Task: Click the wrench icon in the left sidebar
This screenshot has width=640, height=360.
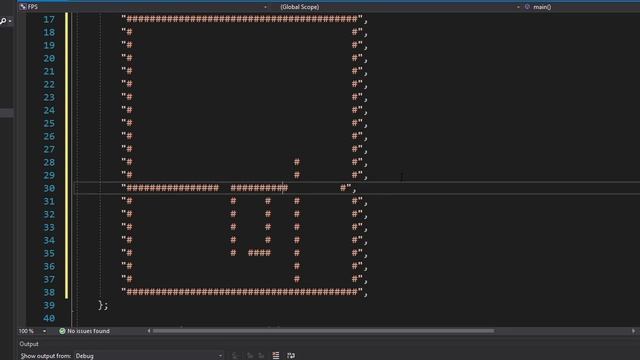Action: 3,20
